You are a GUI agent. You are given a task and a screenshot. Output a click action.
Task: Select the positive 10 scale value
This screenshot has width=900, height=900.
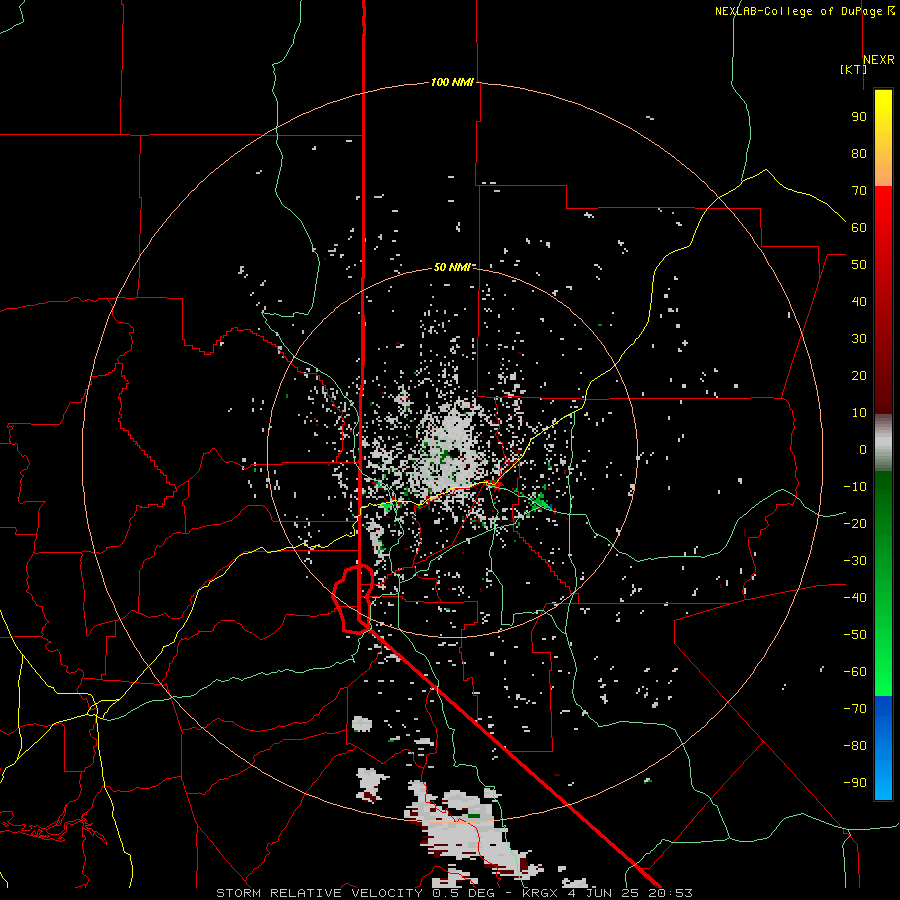859,413
